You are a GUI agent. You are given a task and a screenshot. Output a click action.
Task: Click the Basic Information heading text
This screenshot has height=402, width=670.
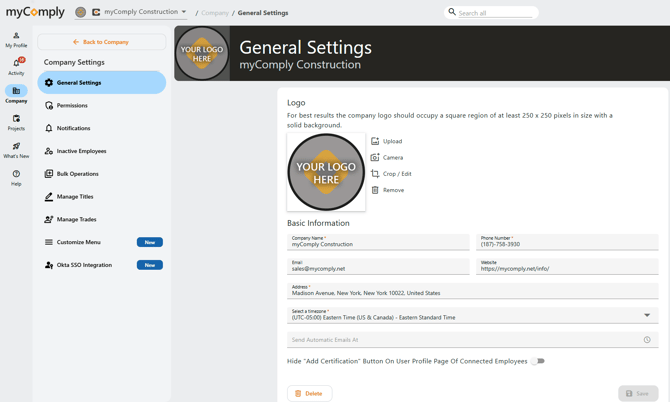tap(318, 223)
